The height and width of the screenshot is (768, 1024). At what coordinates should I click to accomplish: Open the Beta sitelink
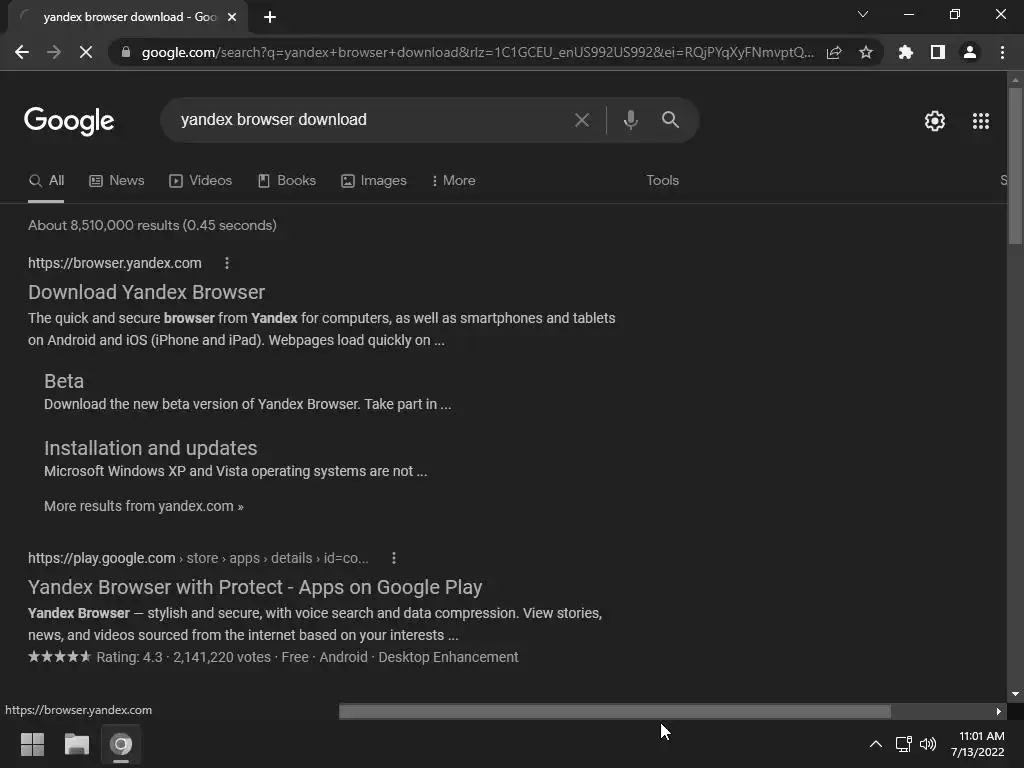click(x=64, y=381)
